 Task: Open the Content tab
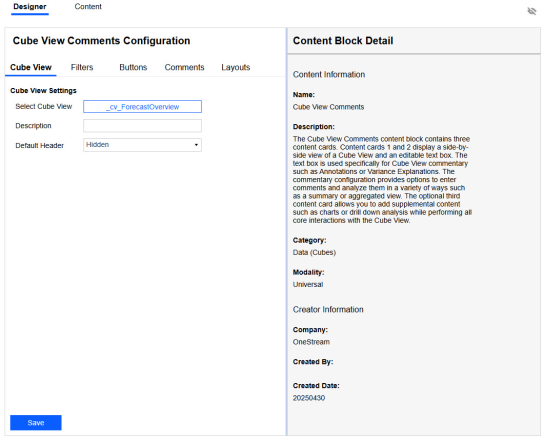click(x=88, y=7)
